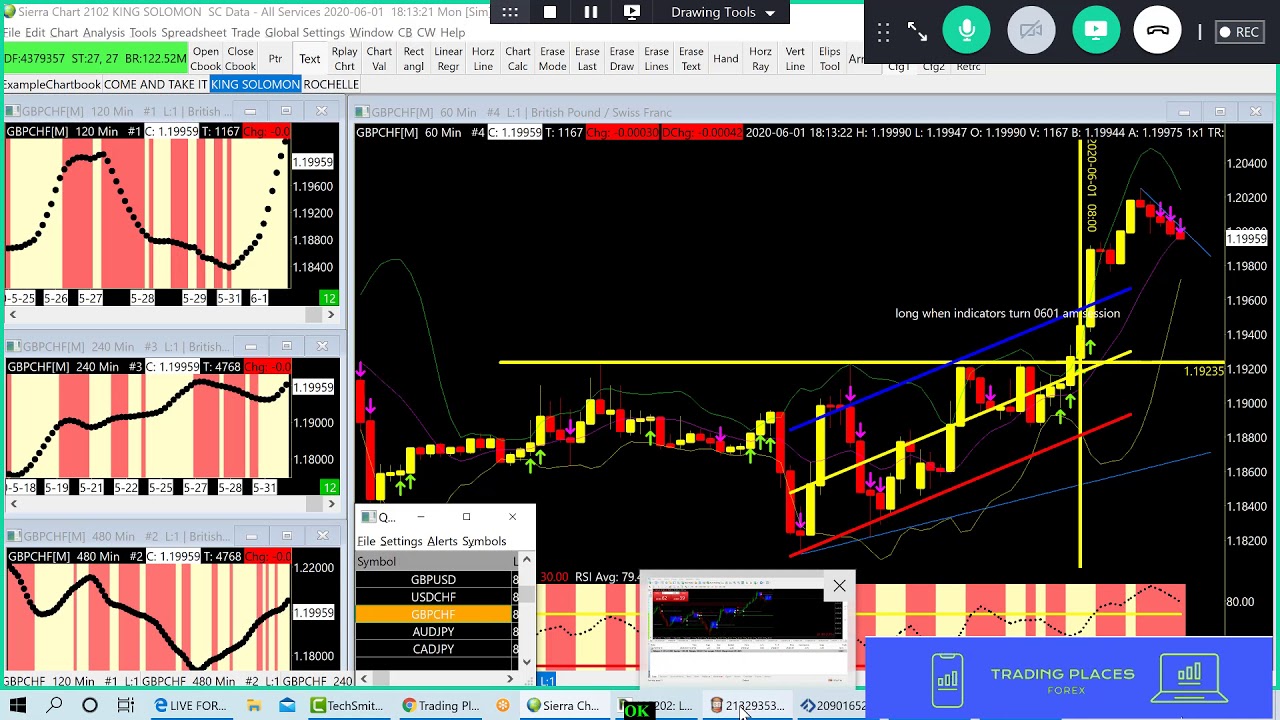Select AUDJPY row in quote list
The height and width of the screenshot is (720, 1280).
click(433, 632)
